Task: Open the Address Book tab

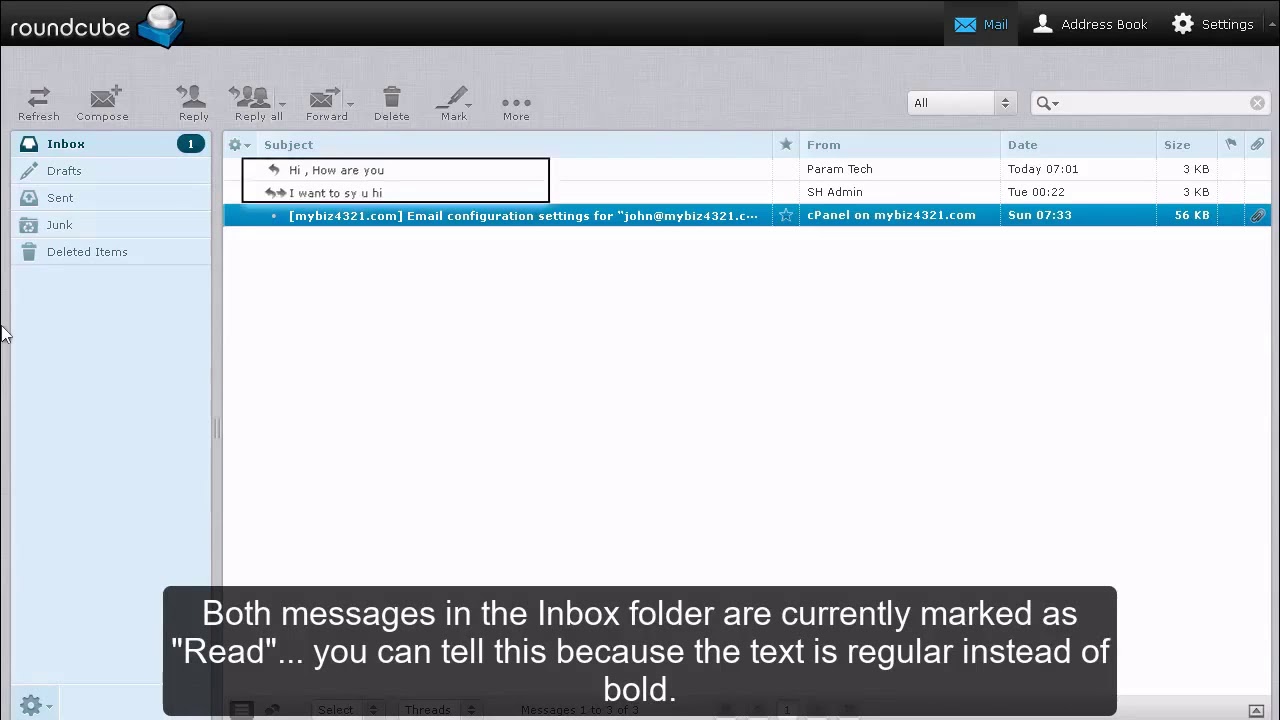Action: coord(1090,24)
